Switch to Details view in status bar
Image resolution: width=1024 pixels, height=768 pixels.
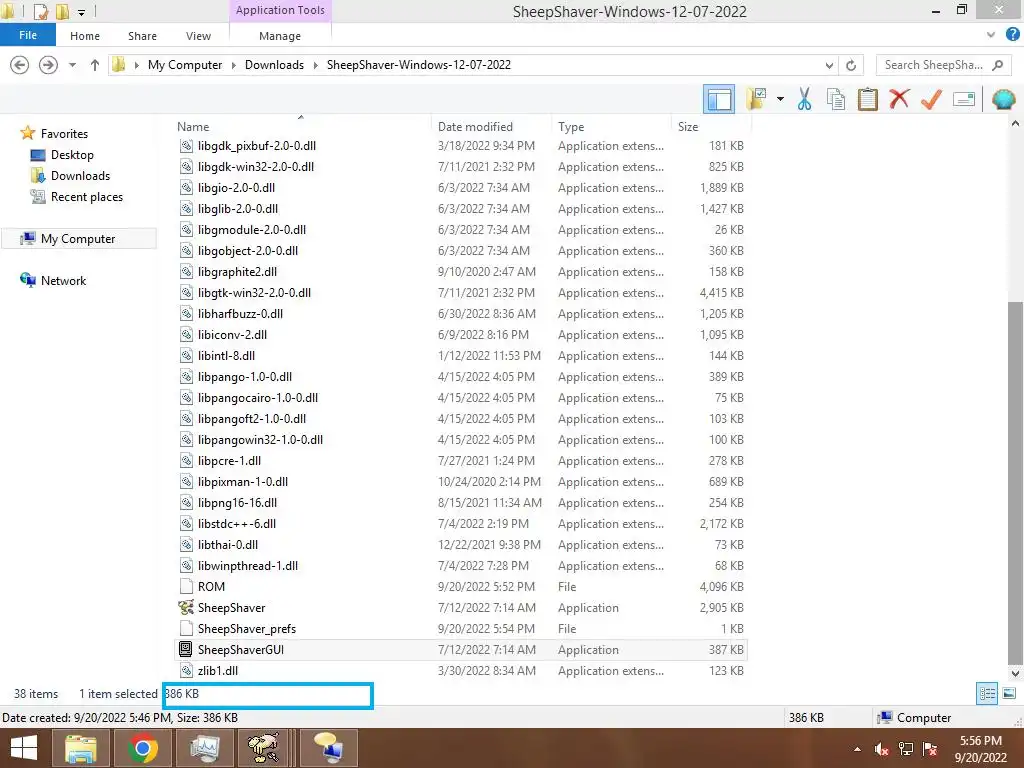987,694
